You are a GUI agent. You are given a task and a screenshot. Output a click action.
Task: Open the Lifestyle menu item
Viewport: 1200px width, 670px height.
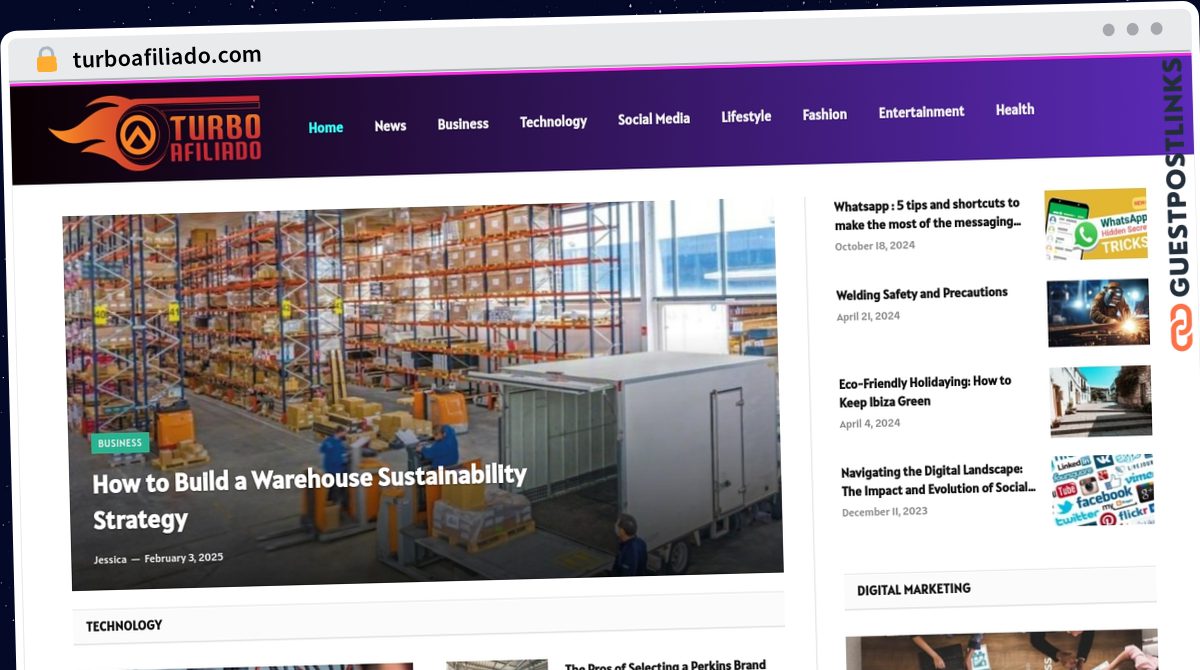click(x=746, y=117)
